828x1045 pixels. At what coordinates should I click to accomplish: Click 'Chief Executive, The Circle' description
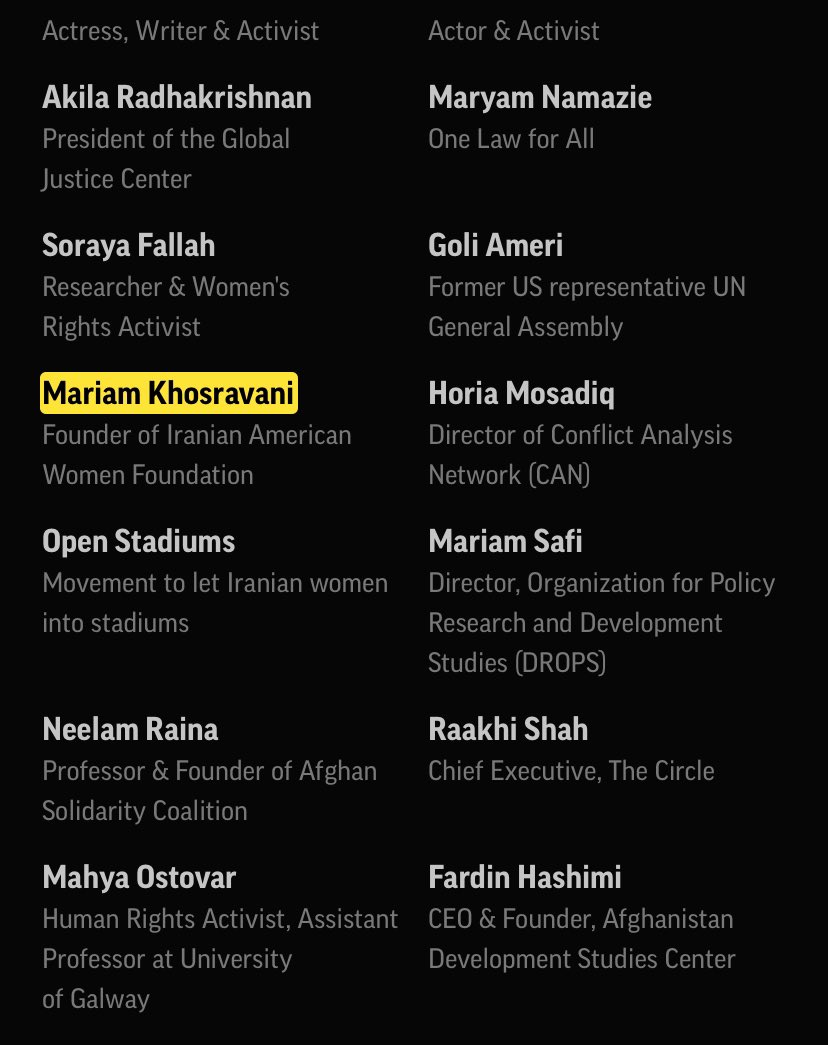571,771
